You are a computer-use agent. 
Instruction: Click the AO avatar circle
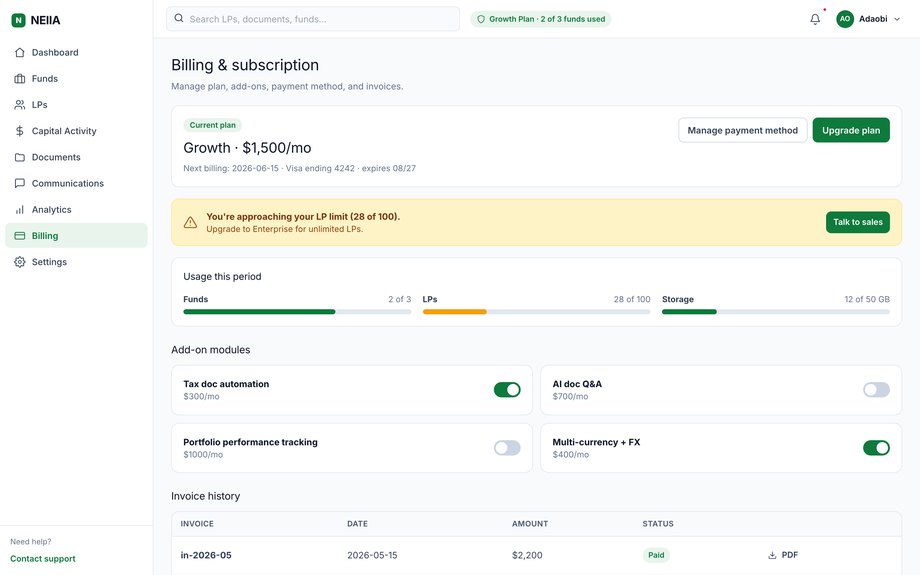(845, 19)
